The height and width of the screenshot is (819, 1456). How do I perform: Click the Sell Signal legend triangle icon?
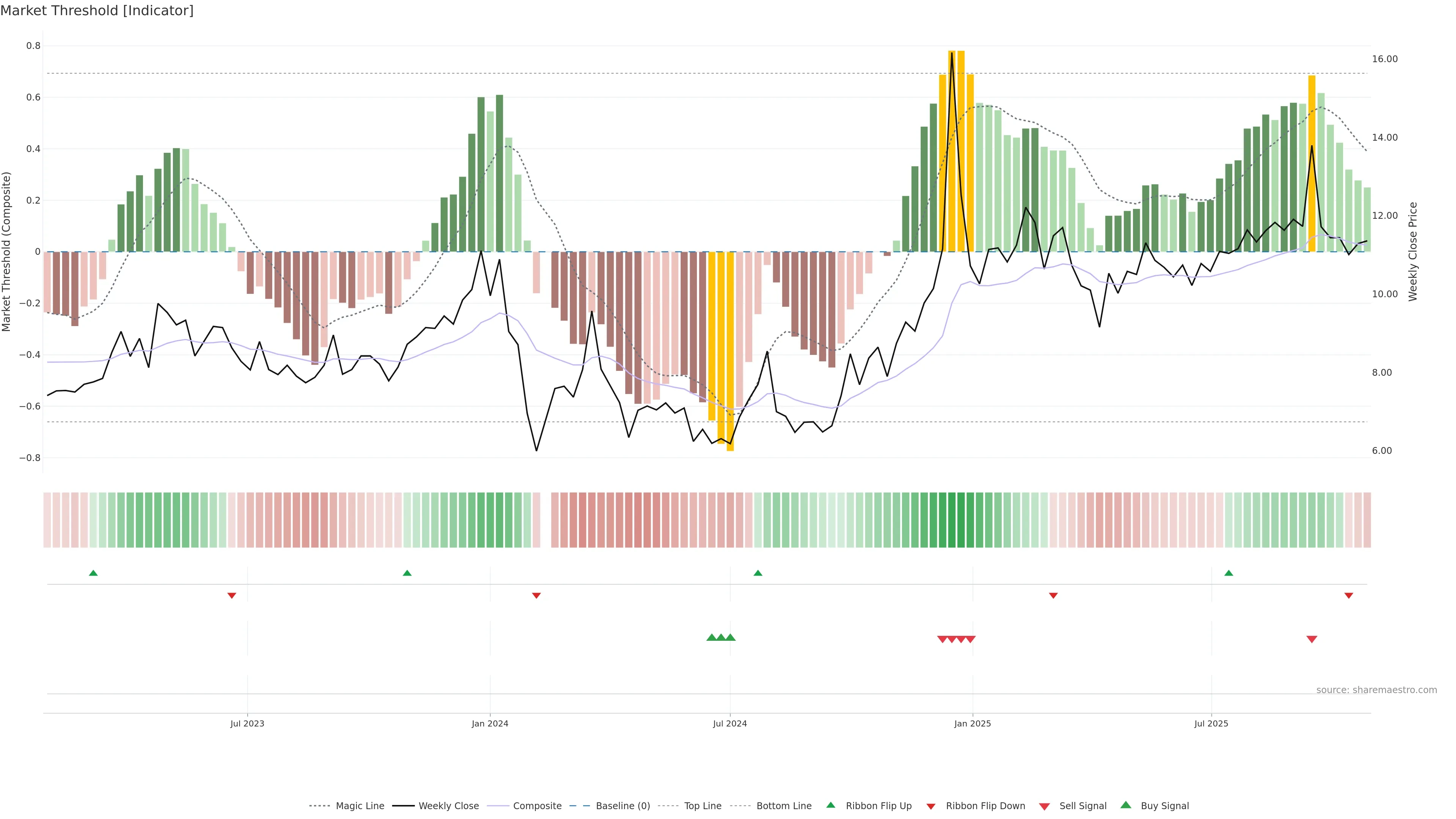(1045, 806)
